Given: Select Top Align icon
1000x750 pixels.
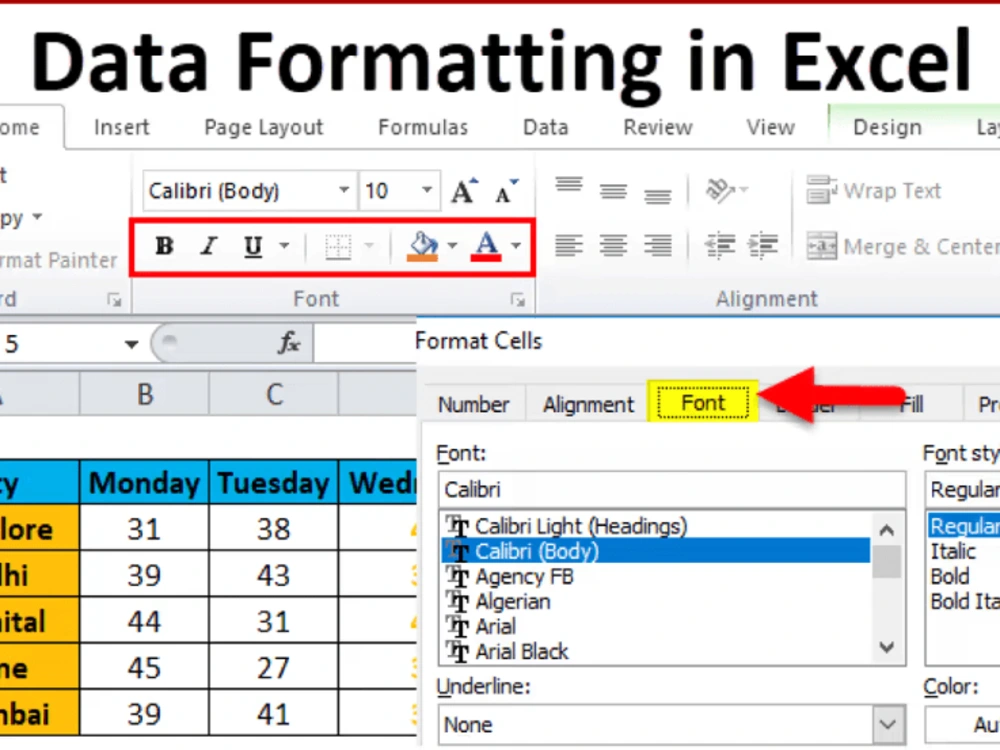Looking at the screenshot, I should [569, 186].
